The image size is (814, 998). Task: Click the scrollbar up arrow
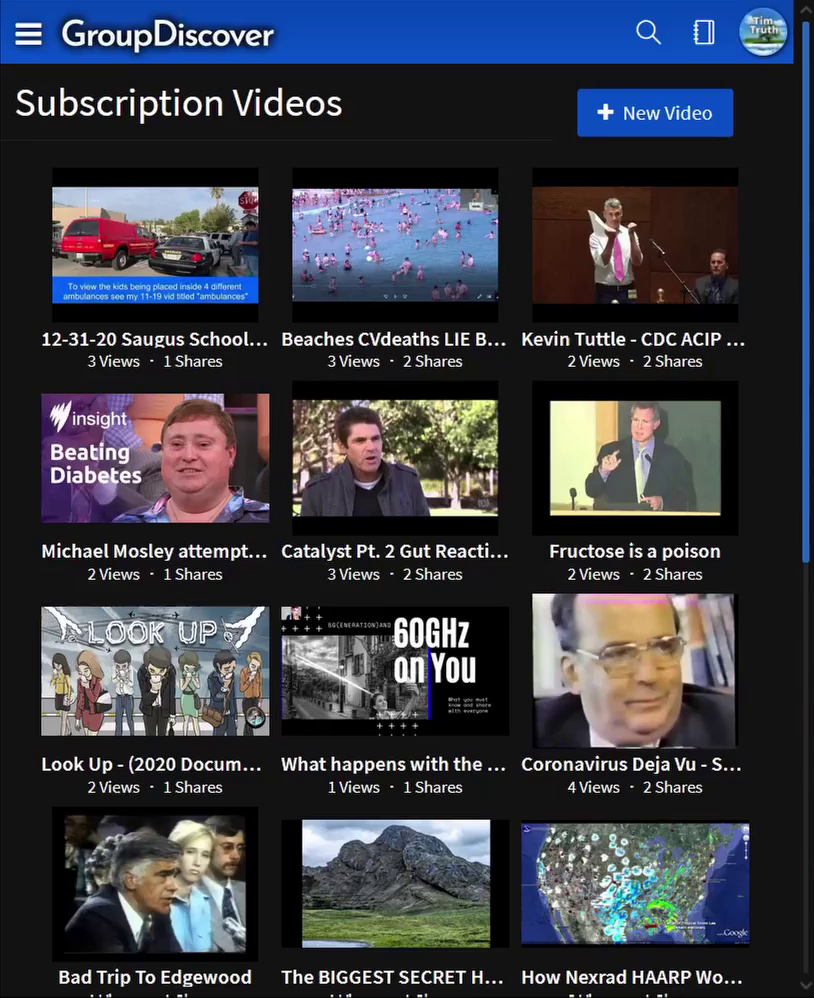(x=807, y=10)
